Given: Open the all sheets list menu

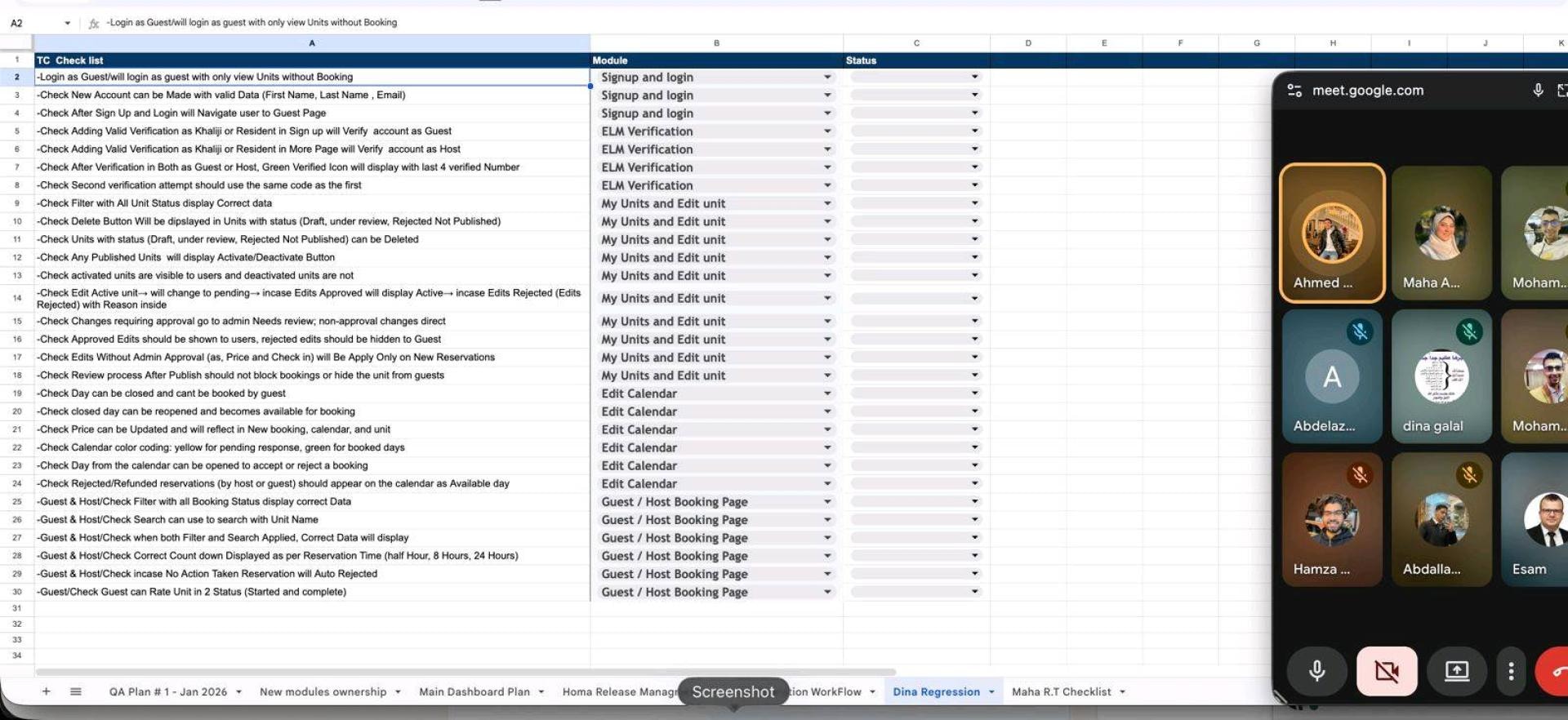Looking at the screenshot, I should click(x=76, y=691).
